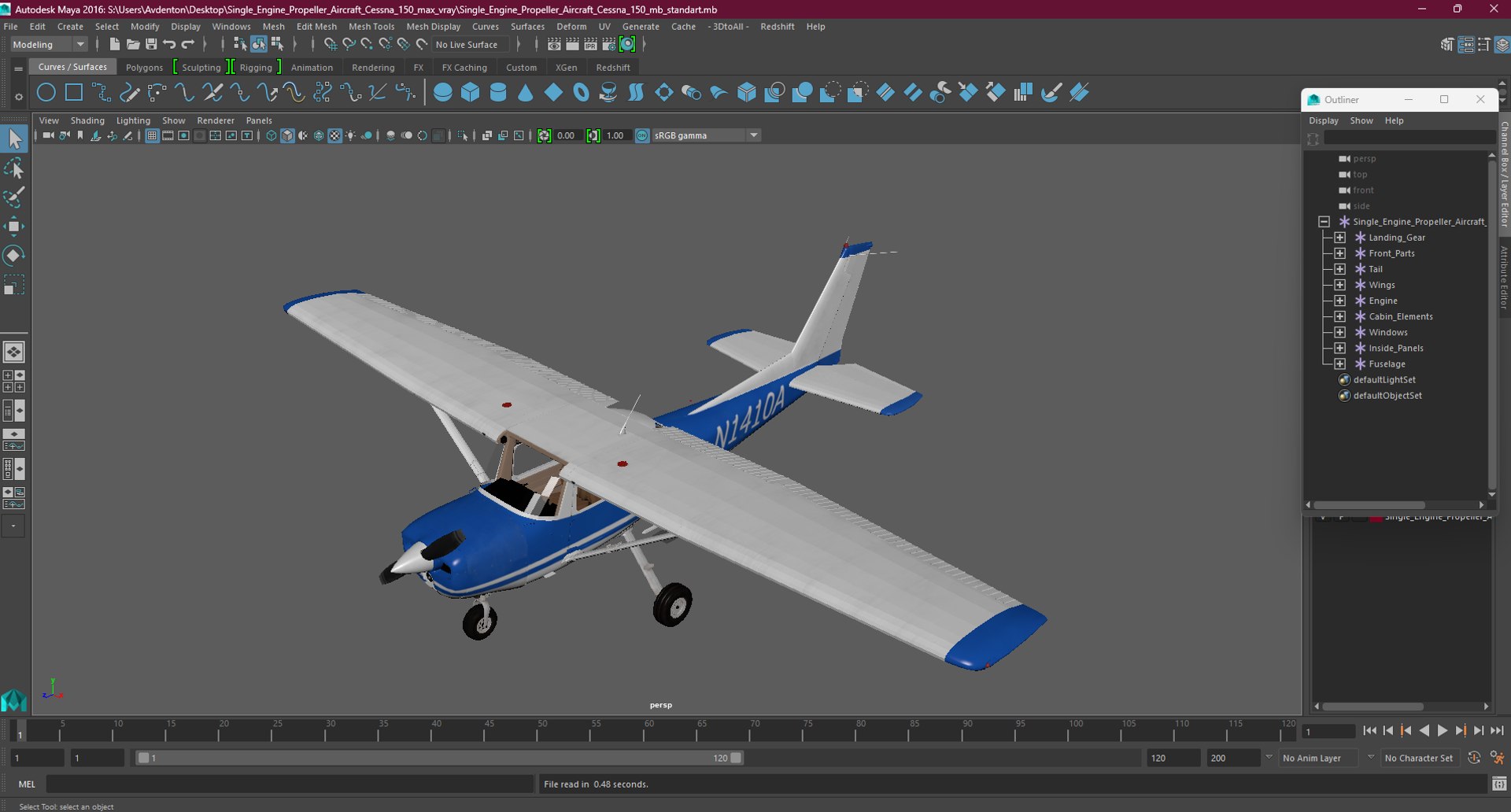Go to the start of playback range
The height and width of the screenshot is (812, 1511).
(1370, 731)
